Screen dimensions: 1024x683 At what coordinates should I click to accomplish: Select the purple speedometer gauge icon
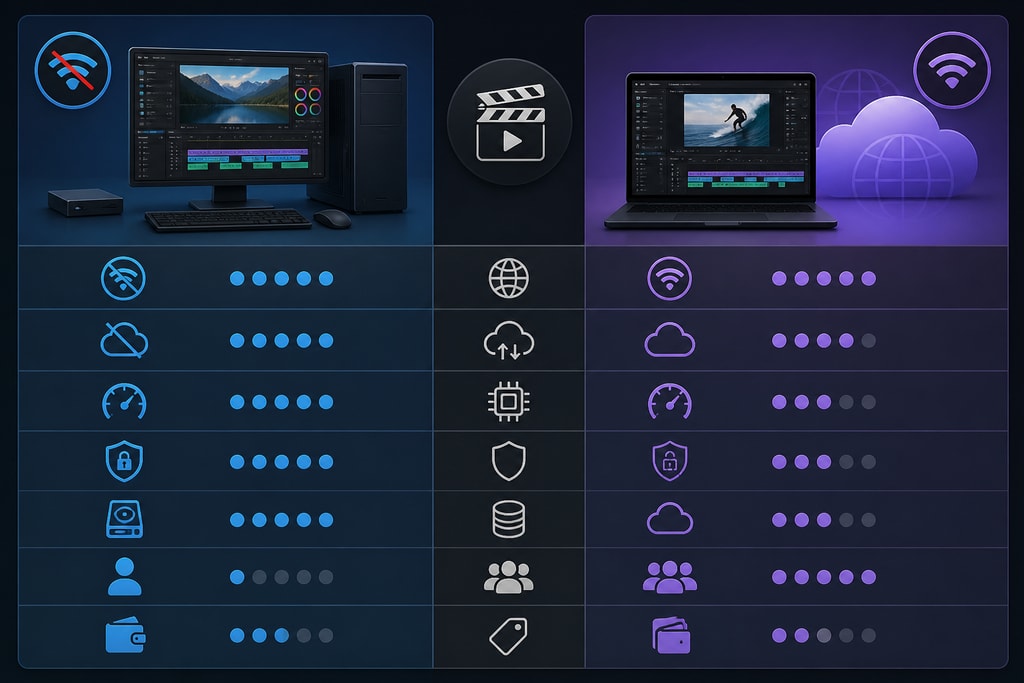pyautogui.click(x=669, y=402)
